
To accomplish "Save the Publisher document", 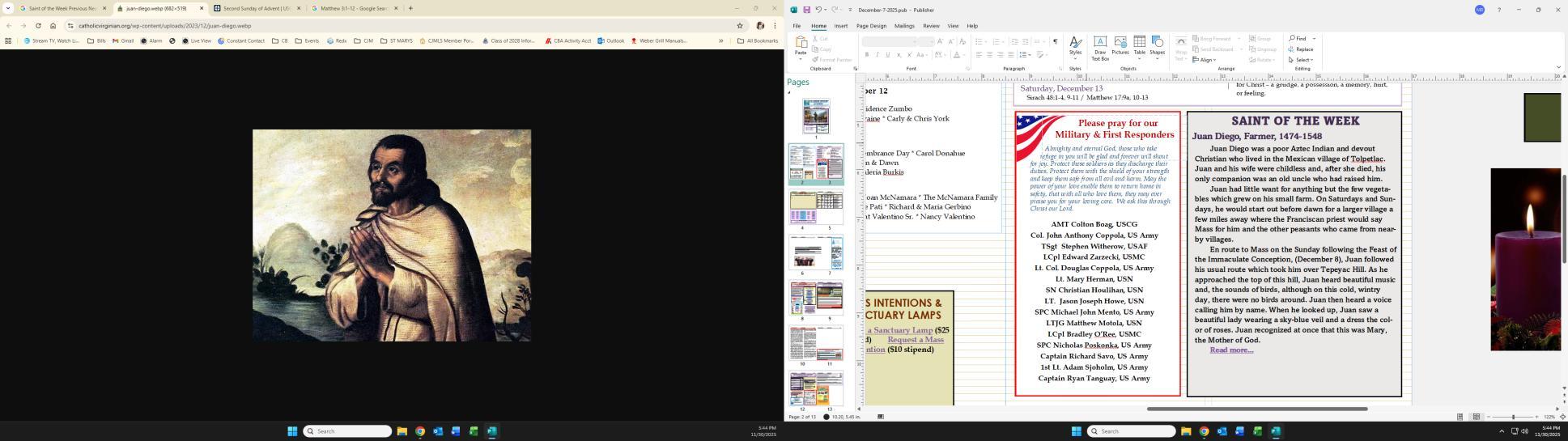I will pos(806,10).
